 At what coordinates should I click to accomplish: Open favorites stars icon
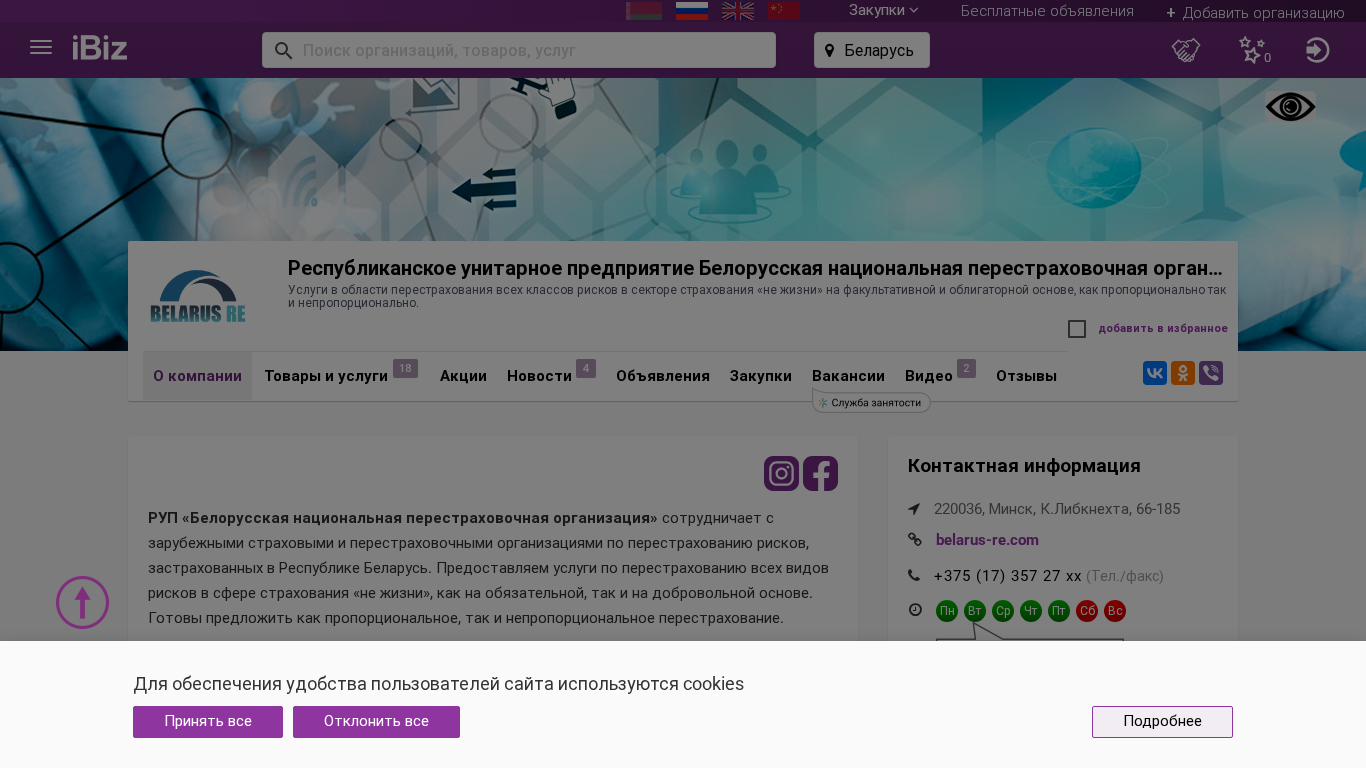[x=1253, y=50]
